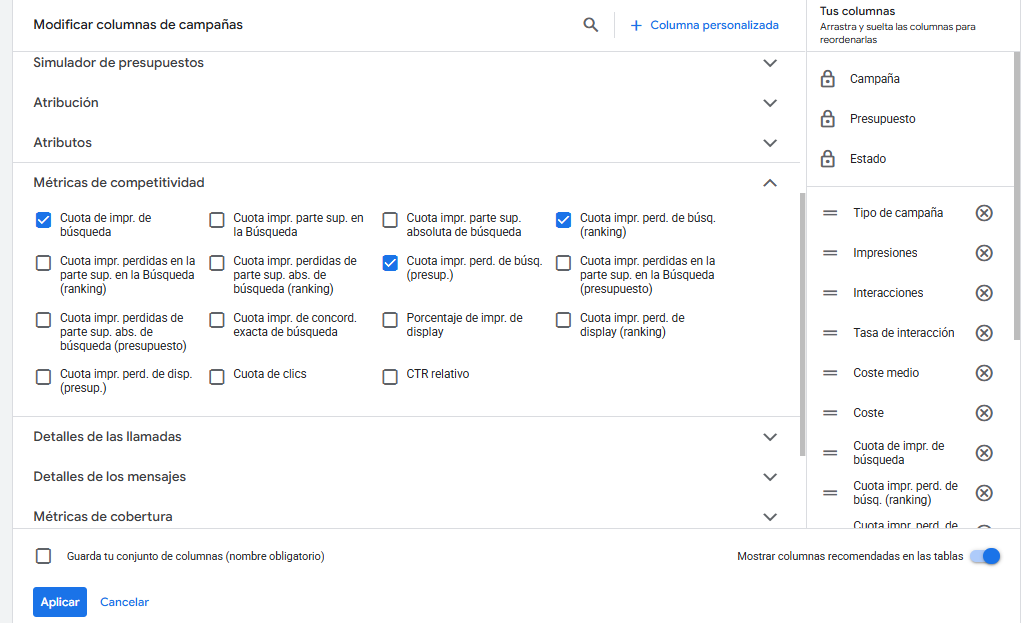This screenshot has width=1021, height=623.
Task: Check Cuota impr. parte sup. en la Búsqueda
Action: click(x=217, y=220)
